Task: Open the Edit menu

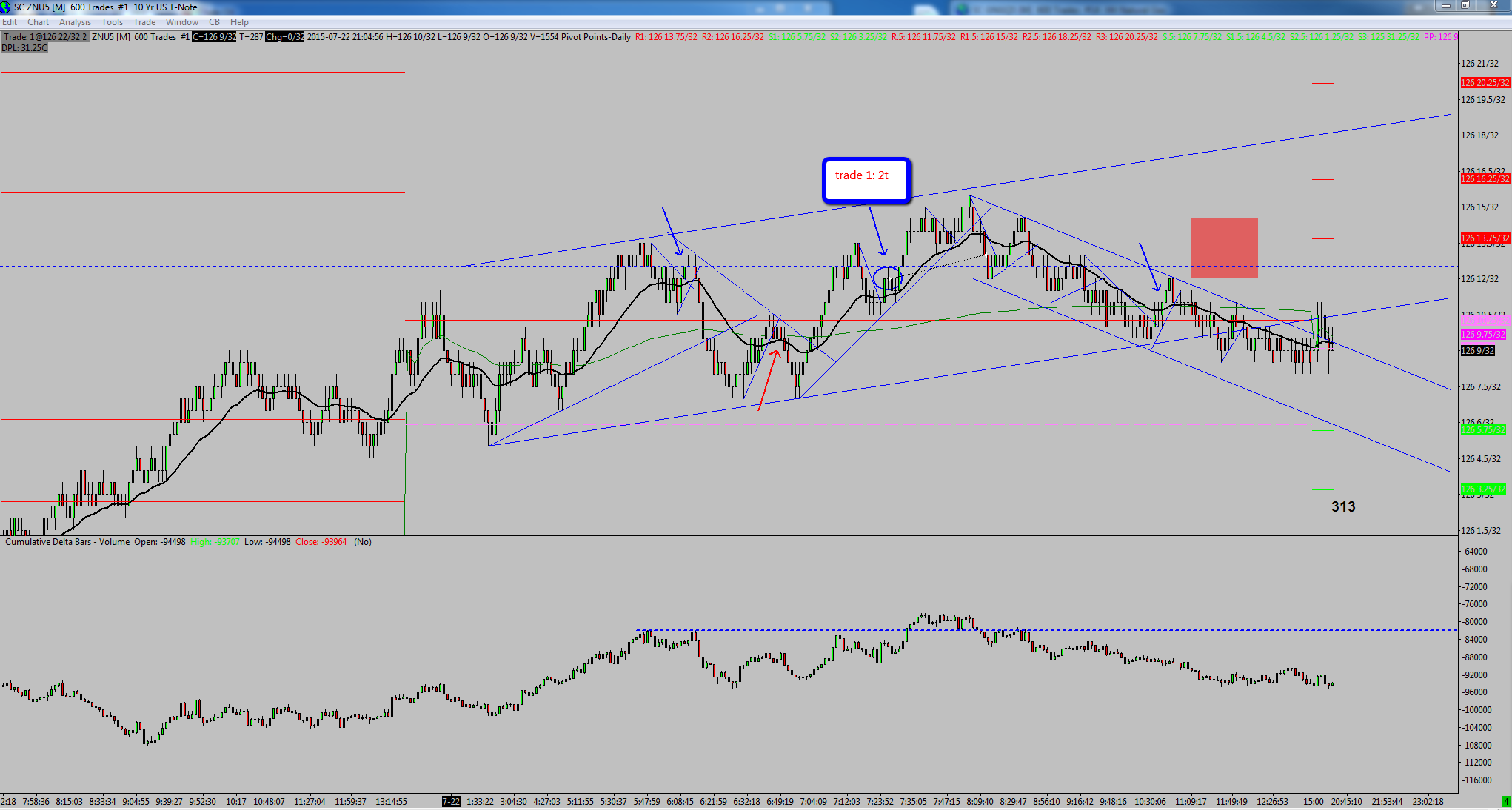Action: pyautogui.click(x=10, y=22)
